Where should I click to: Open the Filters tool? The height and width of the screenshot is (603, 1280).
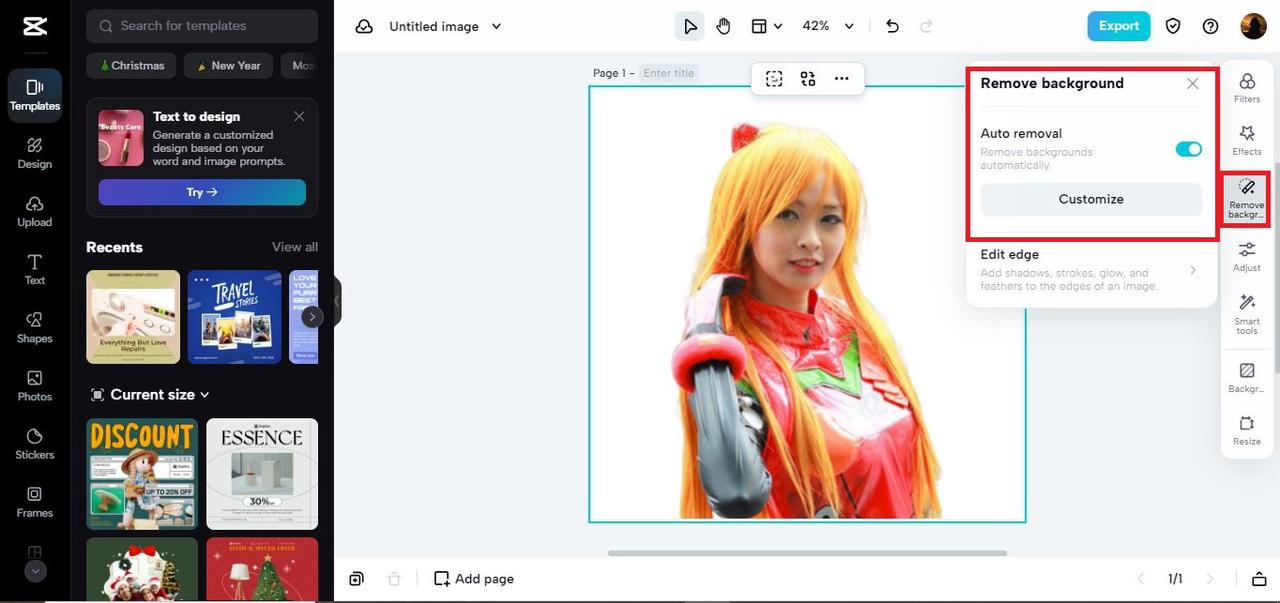coord(1247,87)
